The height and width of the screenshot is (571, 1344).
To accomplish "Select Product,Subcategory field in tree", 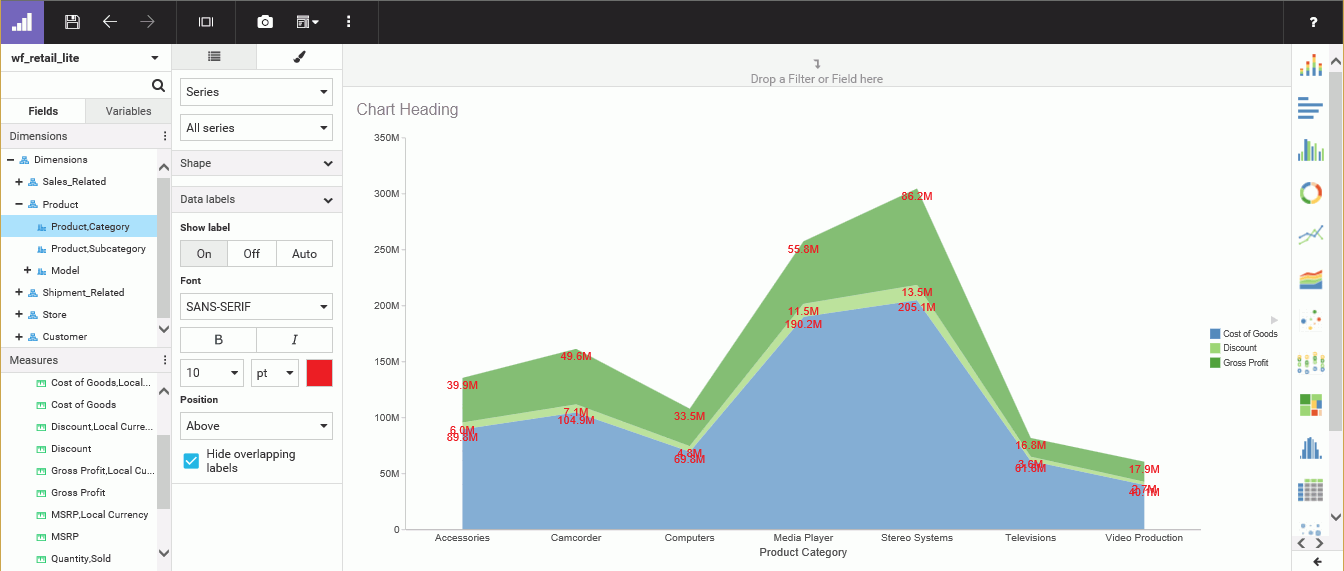I will (x=98, y=249).
